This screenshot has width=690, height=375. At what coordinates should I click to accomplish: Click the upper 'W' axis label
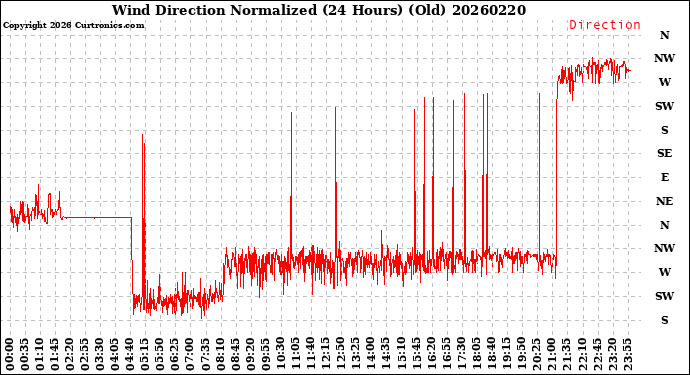(x=664, y=82)
